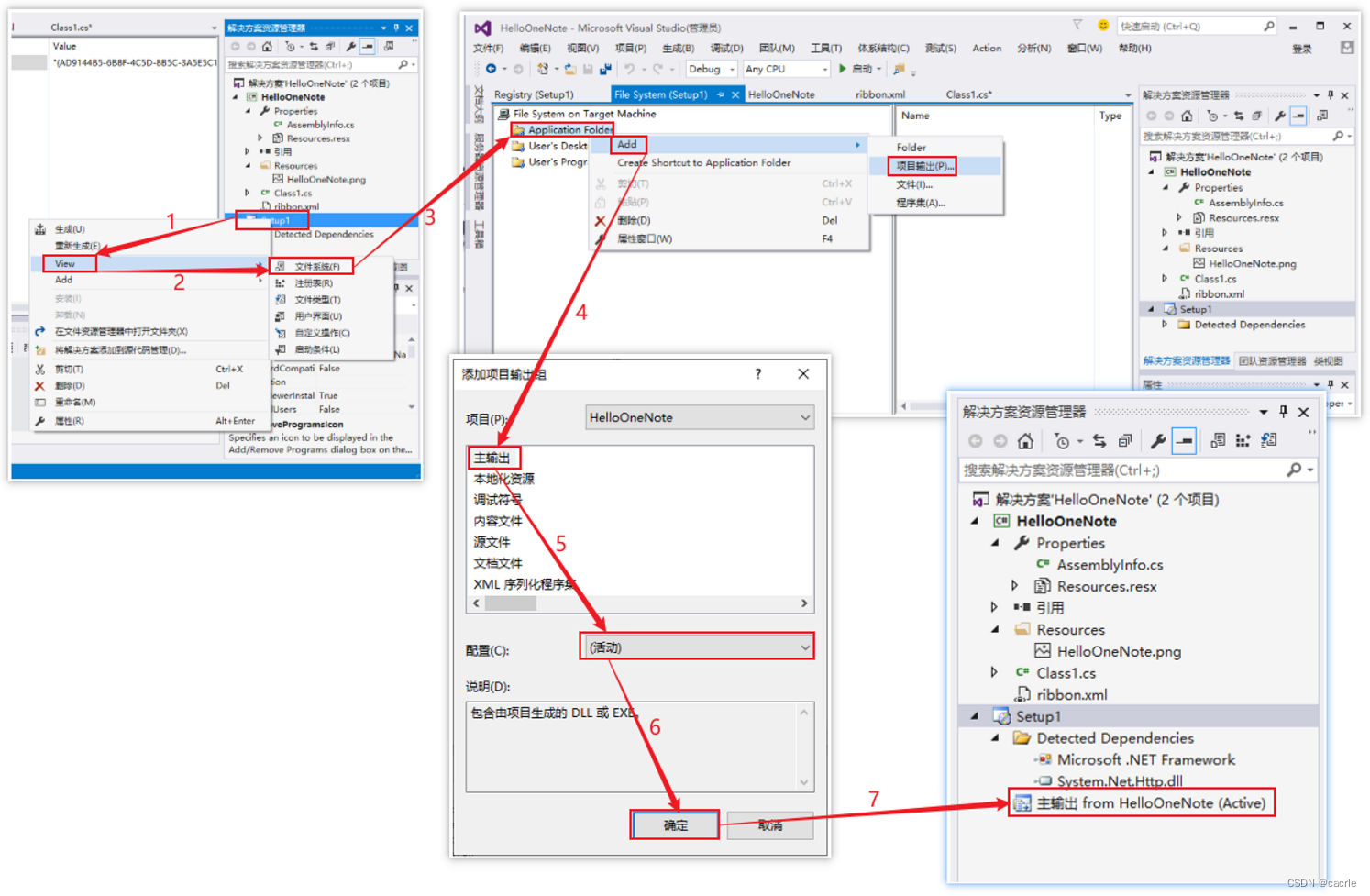The width and height of the screenshot is (1370, 896).
Task: Click 确定 button in Add Project Output dialog
Action: [x=675, y=825]
